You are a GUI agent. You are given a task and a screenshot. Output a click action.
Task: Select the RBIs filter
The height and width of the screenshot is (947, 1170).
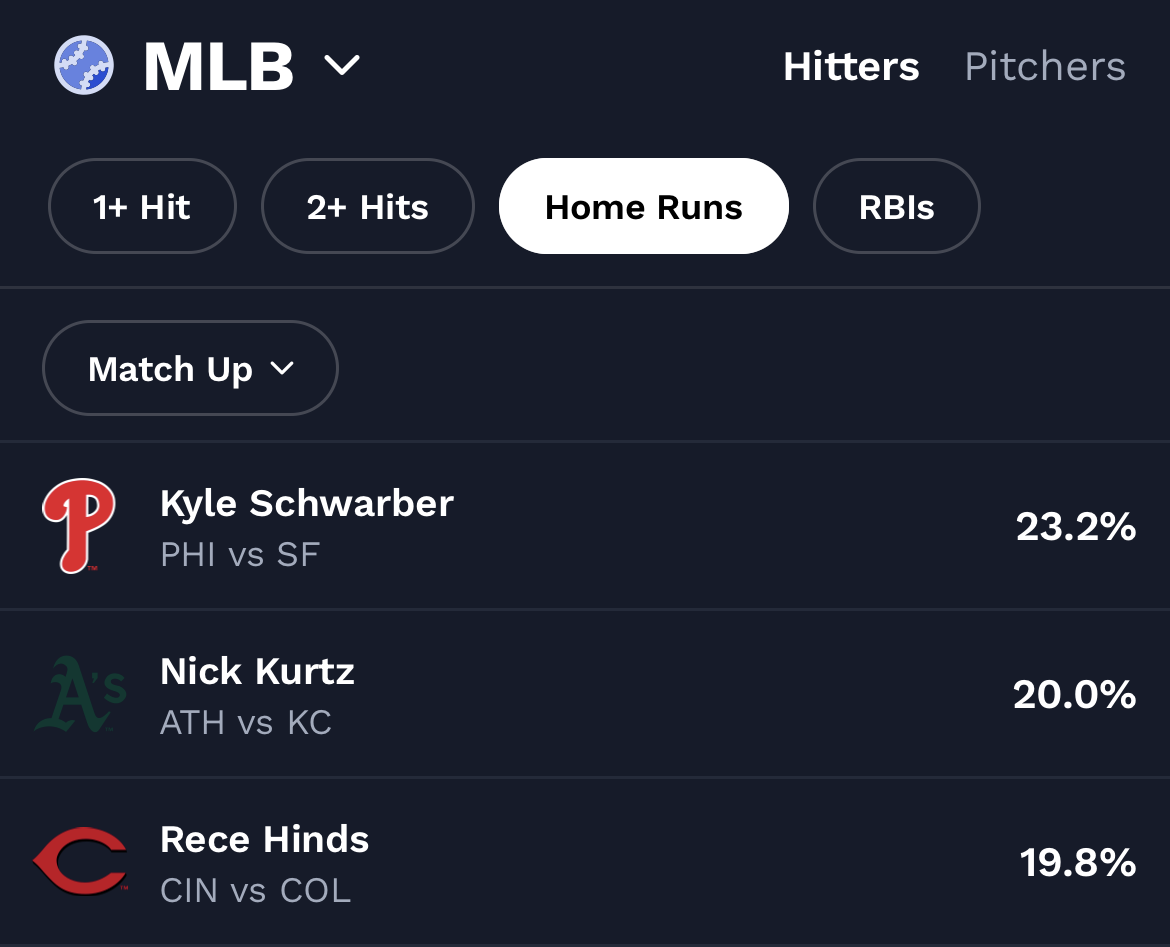coord(896,207)
